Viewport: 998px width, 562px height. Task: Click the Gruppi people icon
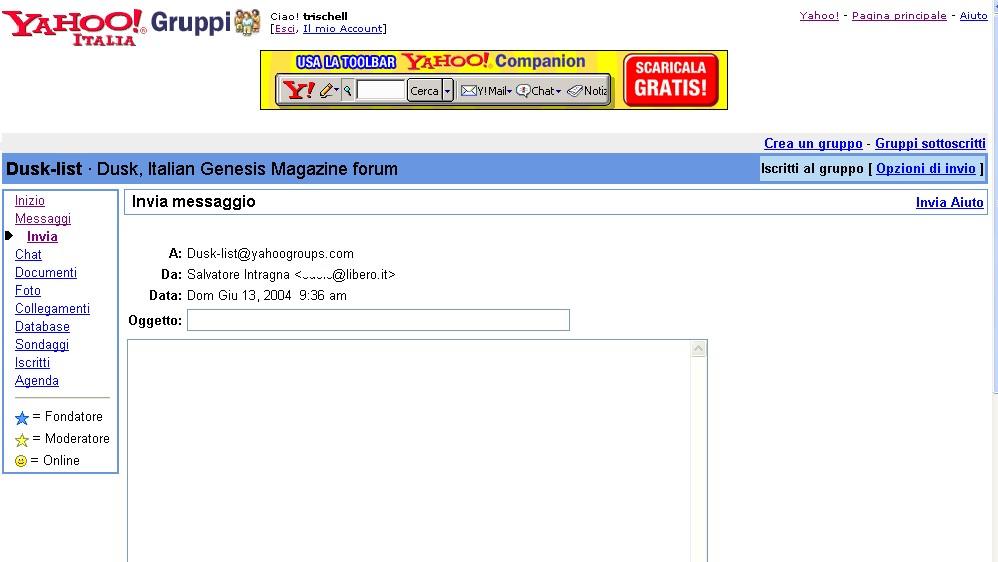[248, 22]
